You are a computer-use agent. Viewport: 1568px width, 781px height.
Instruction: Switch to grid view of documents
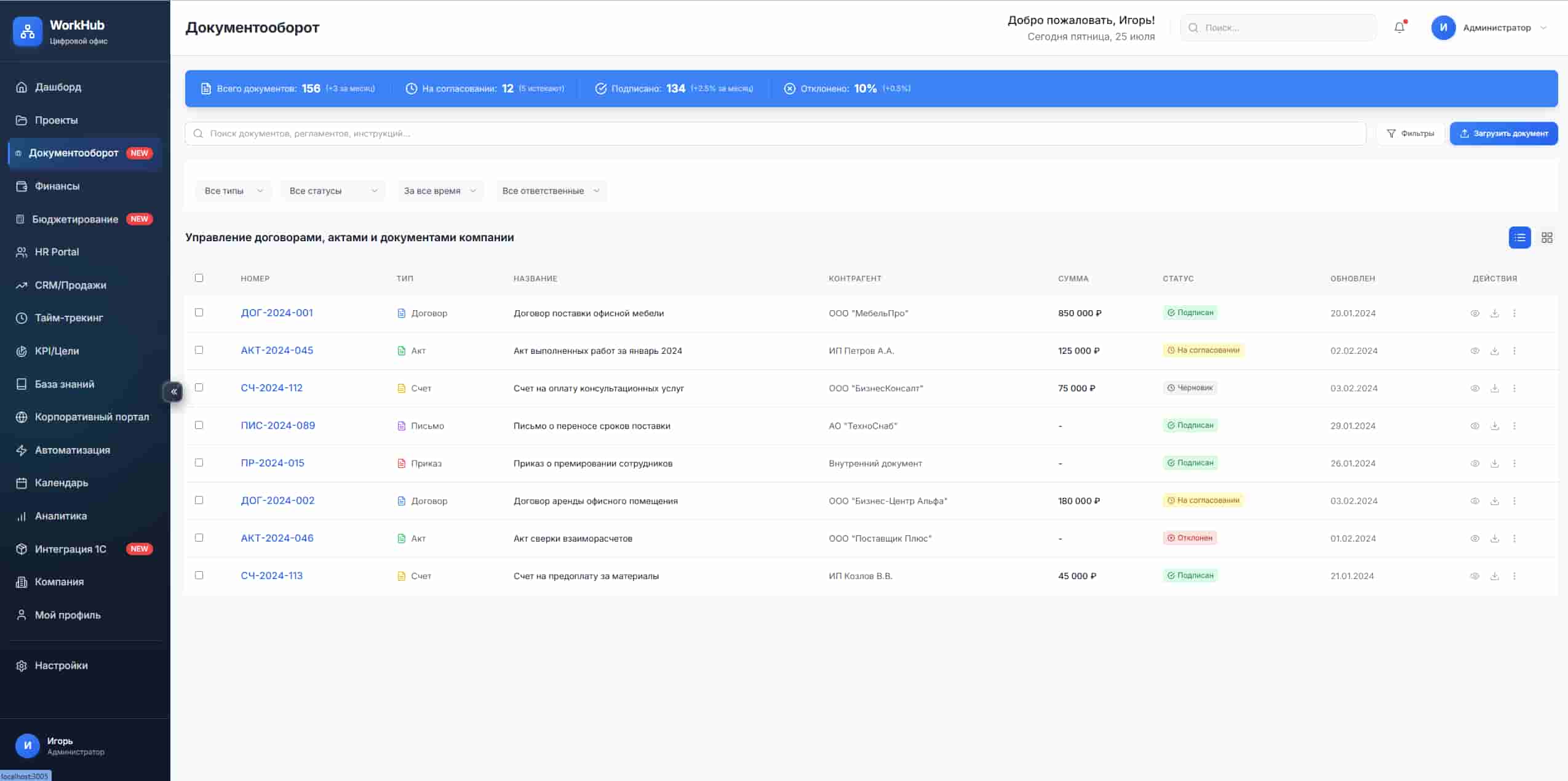point(1546,238)
